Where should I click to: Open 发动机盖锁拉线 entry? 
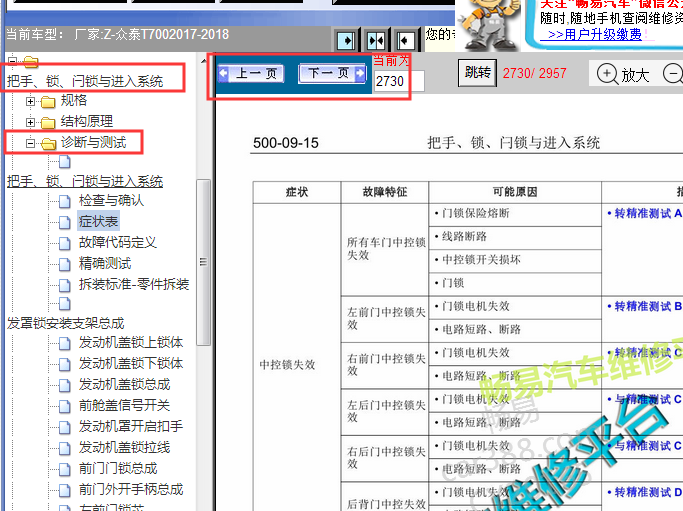124,447
